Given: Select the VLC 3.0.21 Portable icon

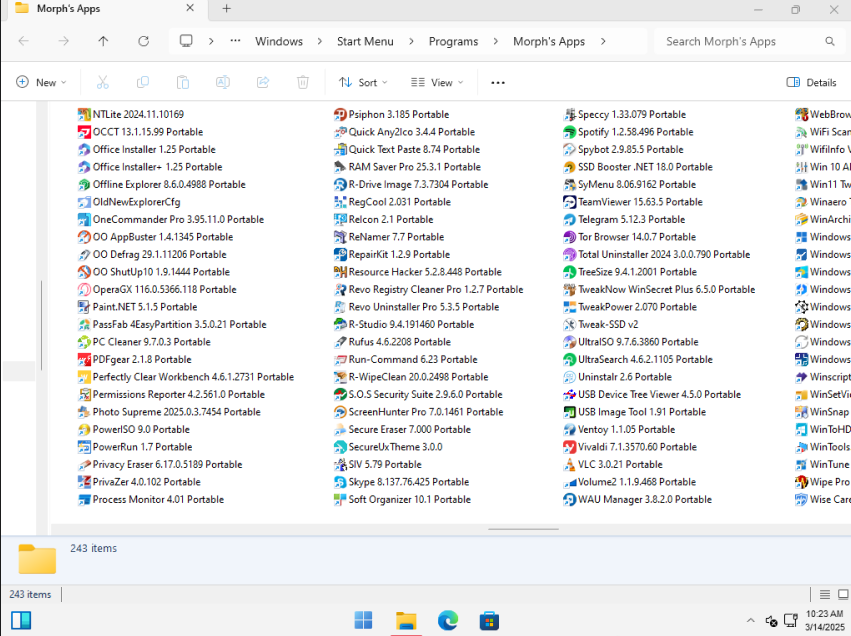Looking at the screenshot, I should [x=569, y=465].
